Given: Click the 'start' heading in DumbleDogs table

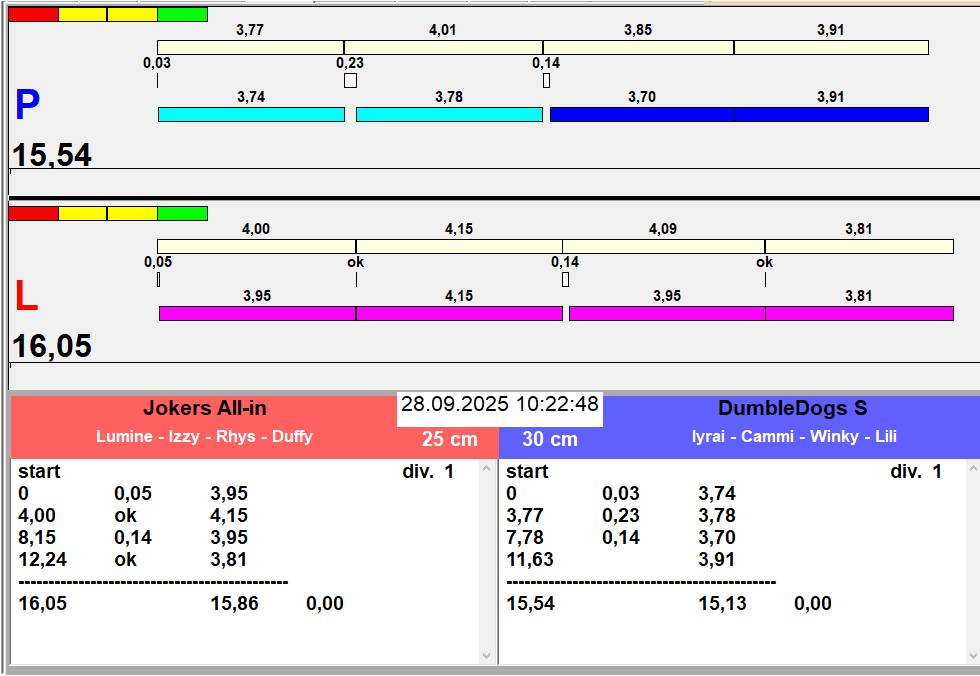Looking at the screenshot, I should pos(527,471).
